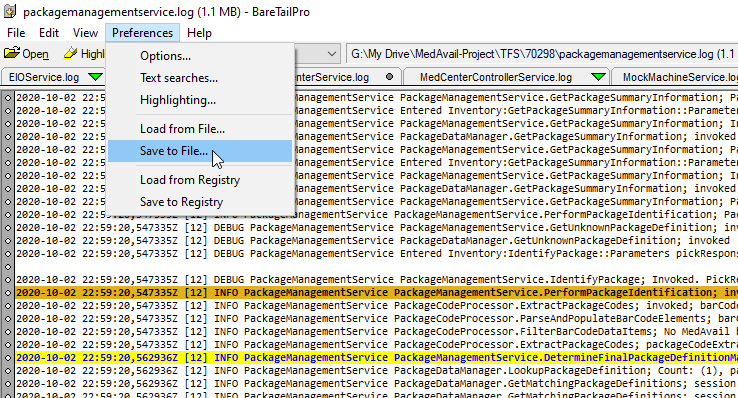This screenshot has height=398, width=738.
Task: Select the IdentifyPackage; Invoked DEBUG log line
Action: (x=377, y=279)
